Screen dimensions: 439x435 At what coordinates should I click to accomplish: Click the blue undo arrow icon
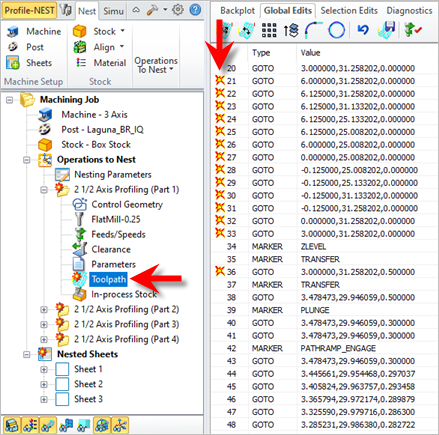point(363,30)
